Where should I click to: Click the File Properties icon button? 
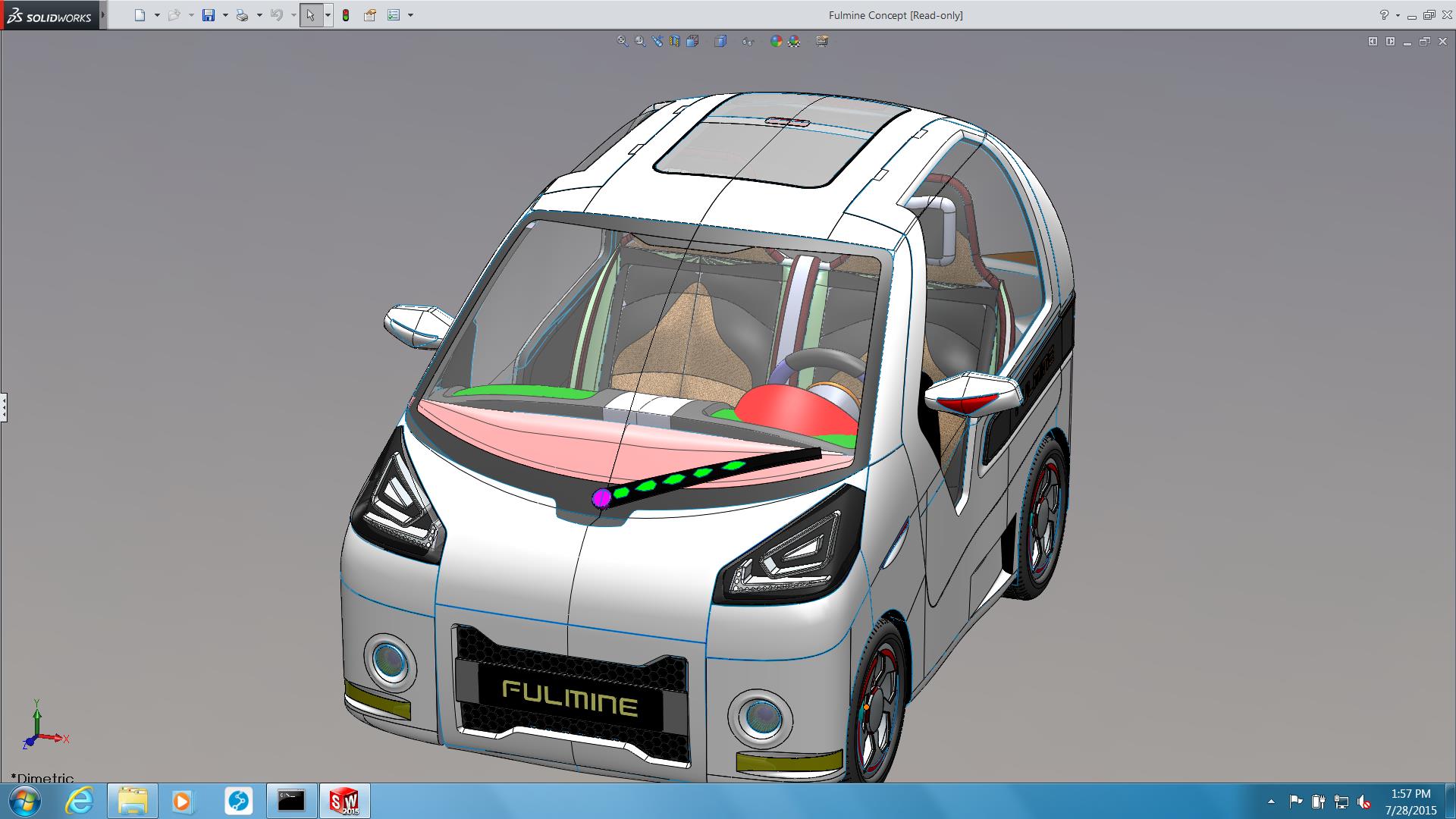369,15
